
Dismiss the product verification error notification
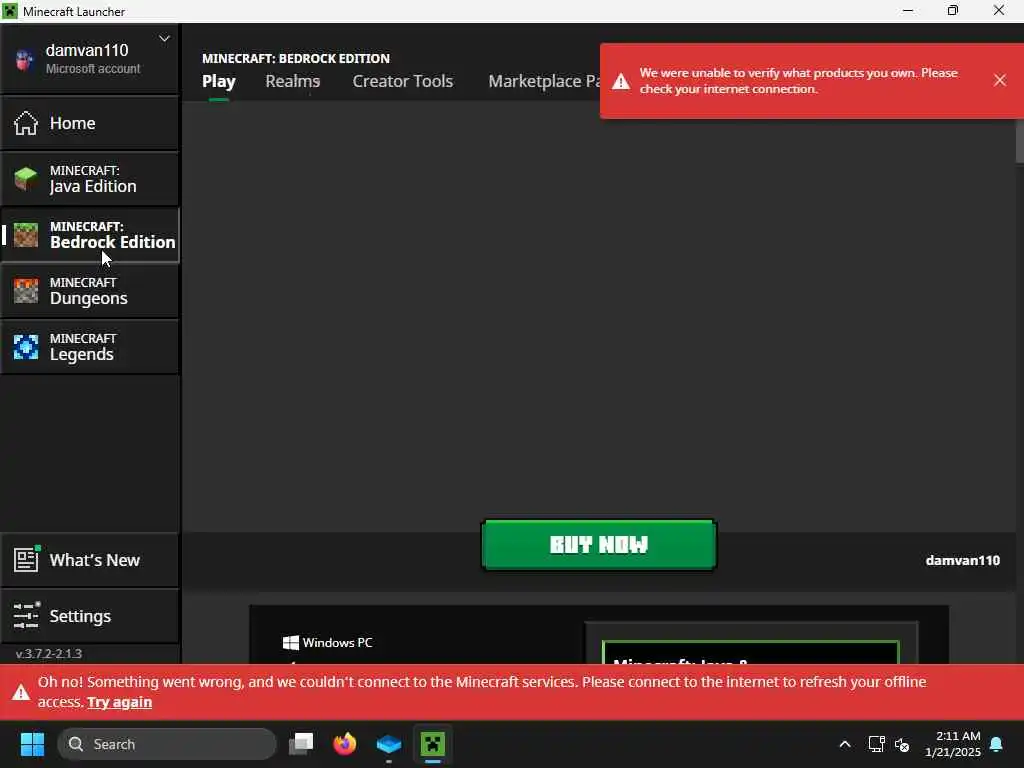[1000, 80]
